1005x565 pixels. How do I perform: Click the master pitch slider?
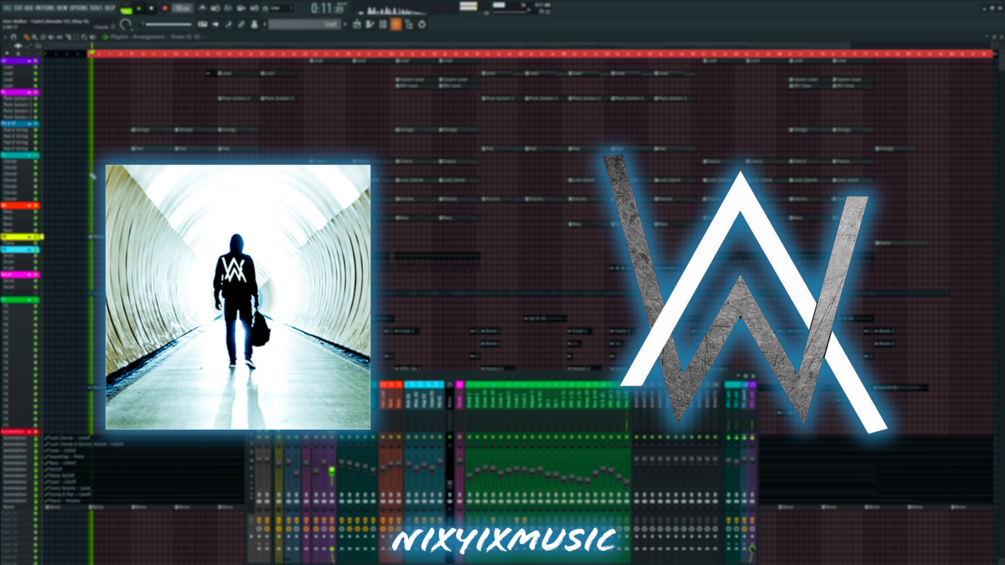(x=167, y=25)
